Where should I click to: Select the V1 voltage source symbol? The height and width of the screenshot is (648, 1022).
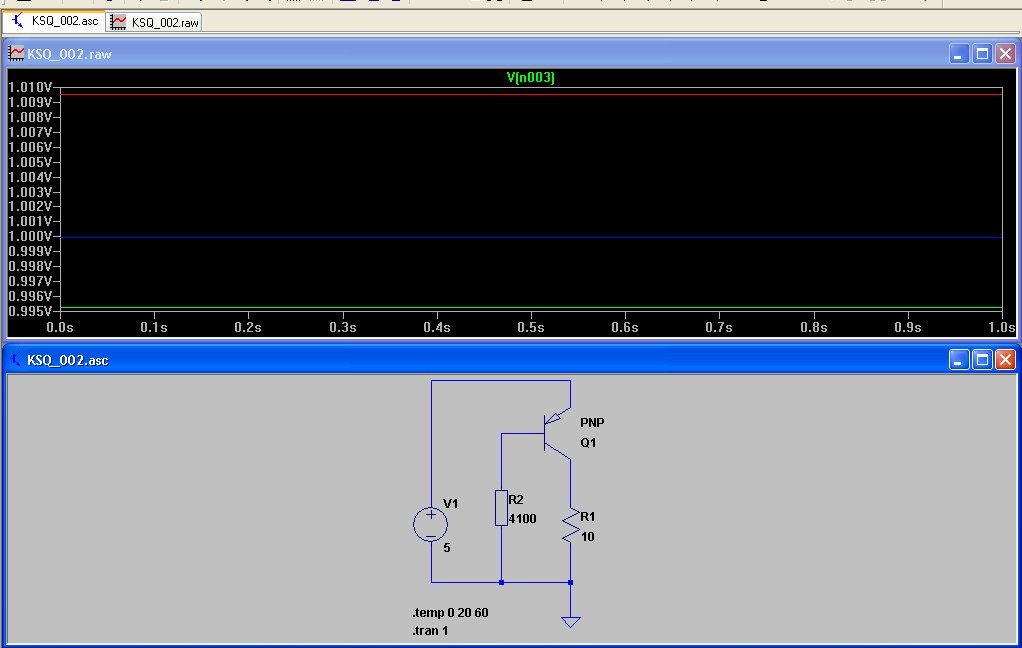coord(431,524)
